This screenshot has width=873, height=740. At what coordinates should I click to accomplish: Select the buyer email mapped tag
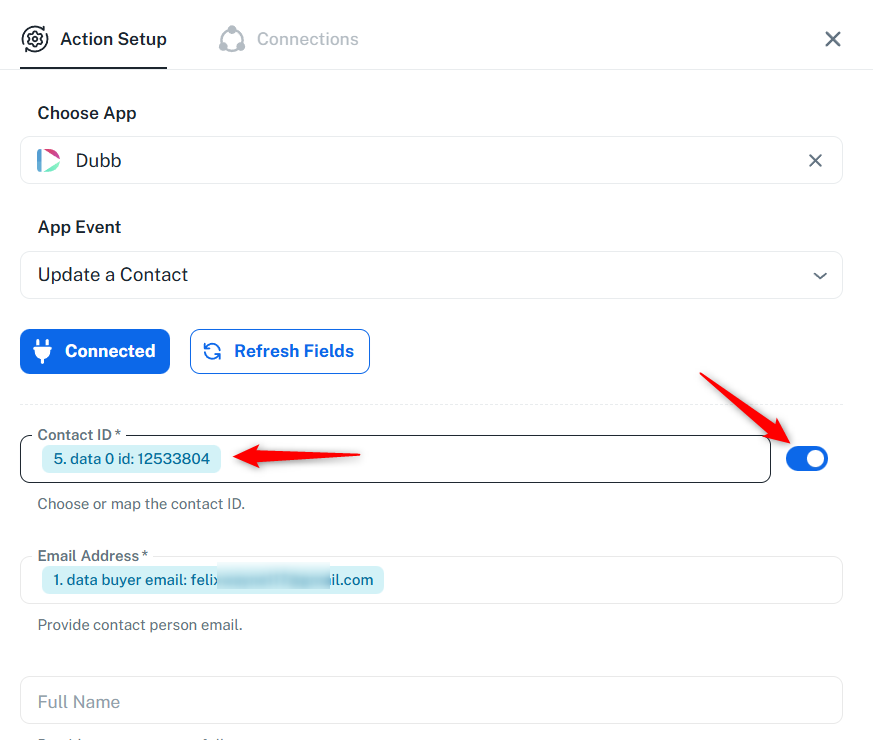(x=213, y=580)
